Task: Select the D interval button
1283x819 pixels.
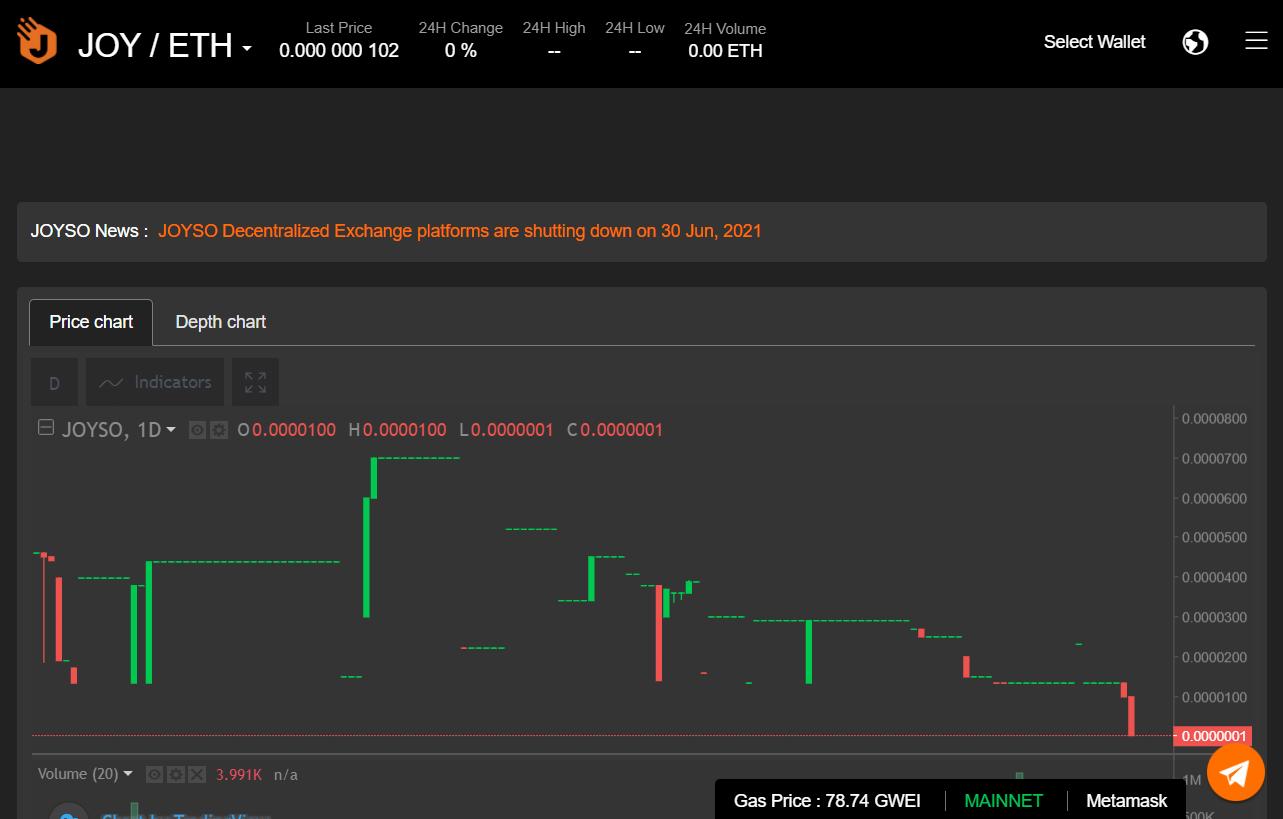Action: pyautogui.click(x=54, y=382)
